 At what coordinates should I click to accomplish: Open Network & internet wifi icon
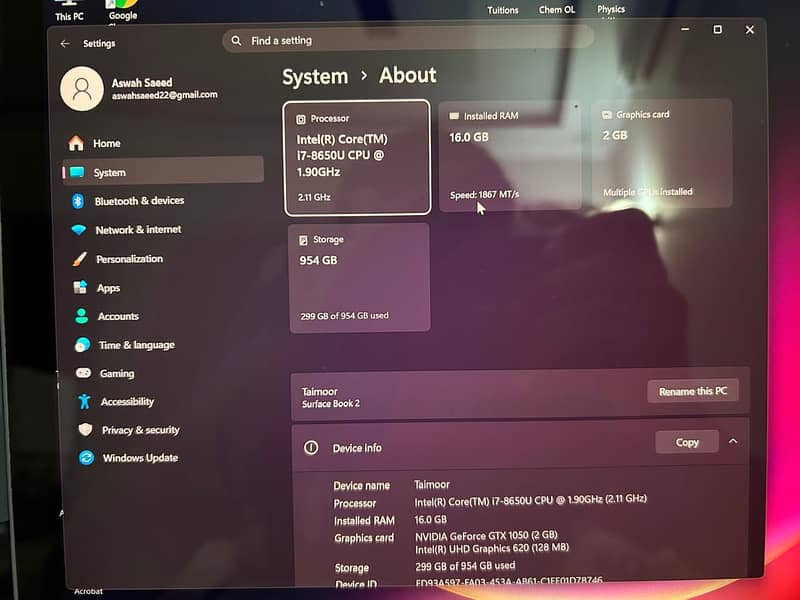pos(79,230)
